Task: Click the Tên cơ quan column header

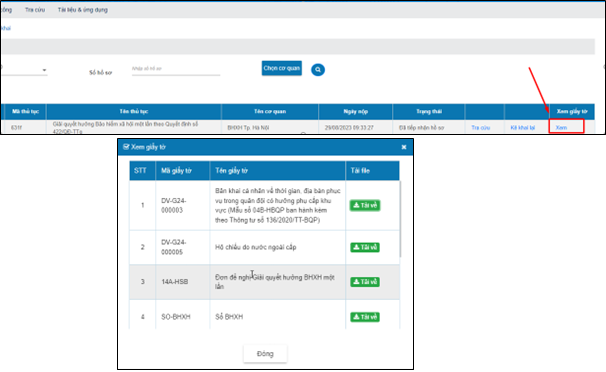Action: 270,112
